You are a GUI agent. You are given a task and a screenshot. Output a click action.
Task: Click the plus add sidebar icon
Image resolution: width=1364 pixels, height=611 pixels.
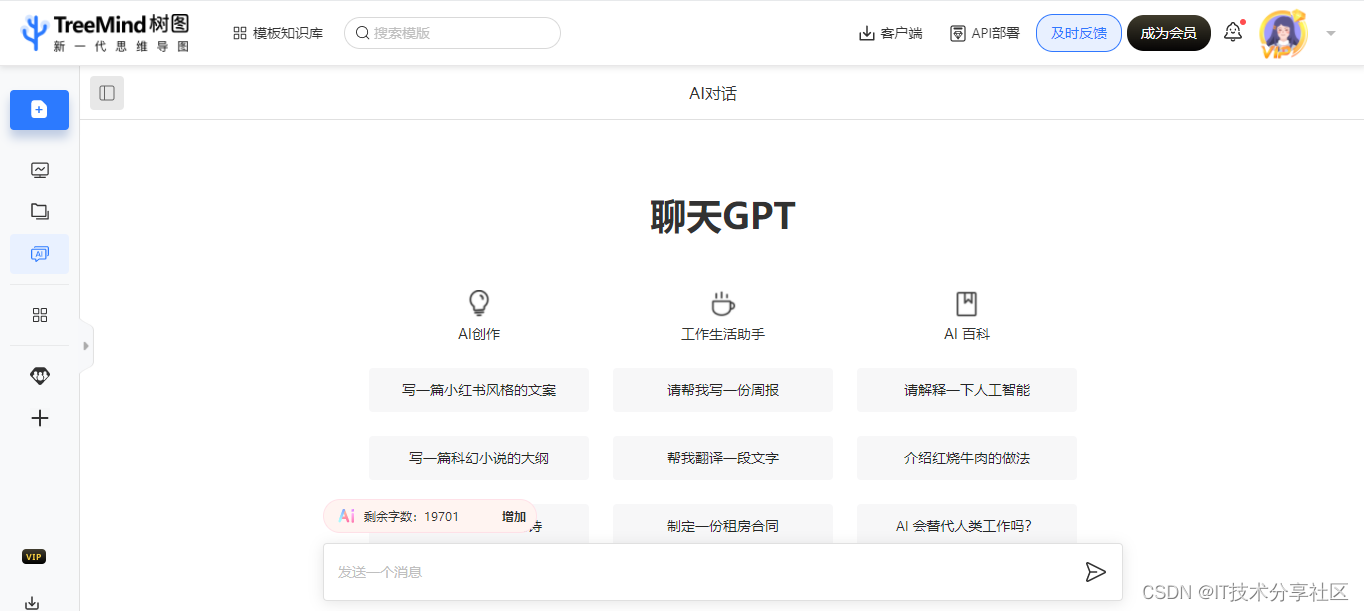click(x=40, y=418)
